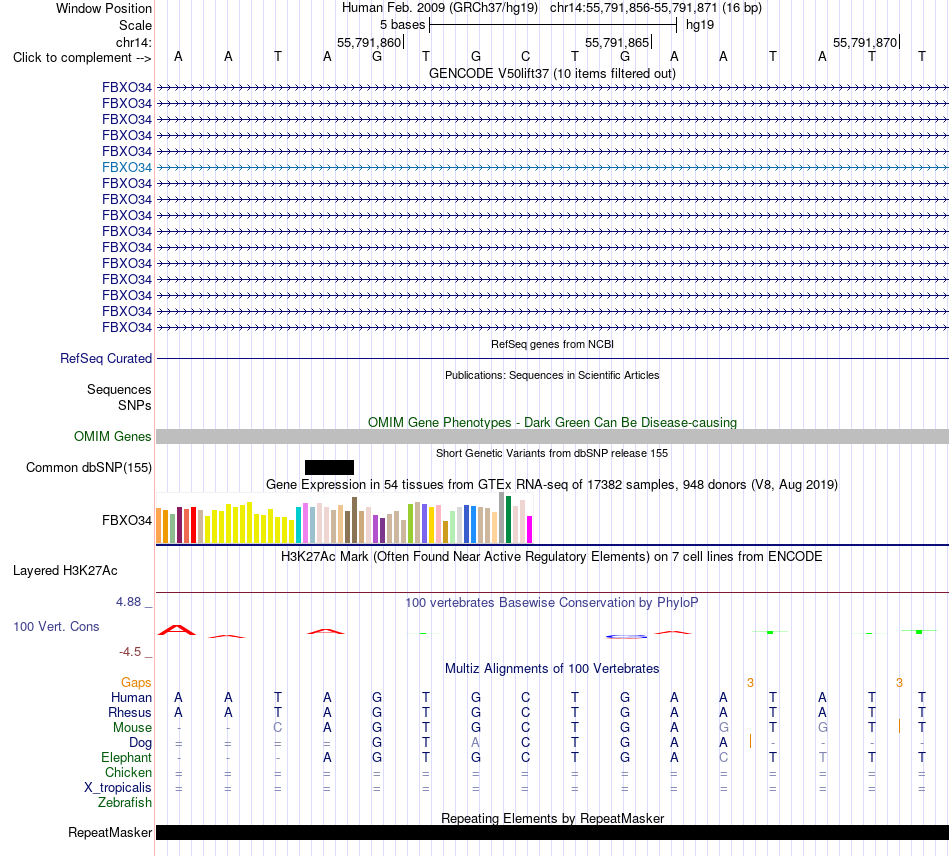The image size is (950, 856).
Task: Click the position label 55,791,865
Action: 617,42
